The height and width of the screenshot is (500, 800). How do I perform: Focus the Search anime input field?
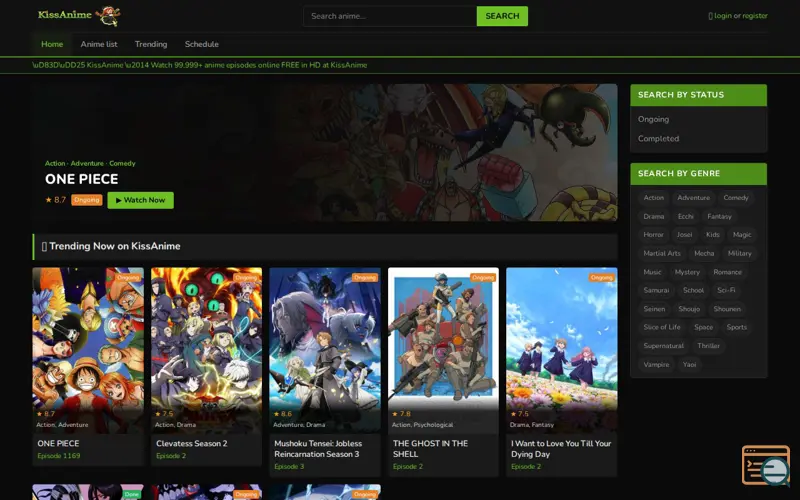(390, 16)
